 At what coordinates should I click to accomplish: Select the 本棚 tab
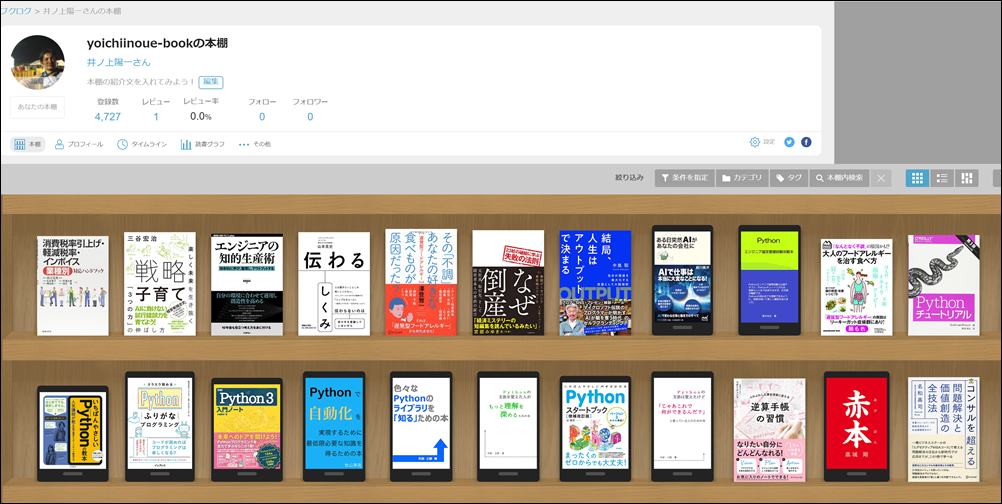(27, 144)
